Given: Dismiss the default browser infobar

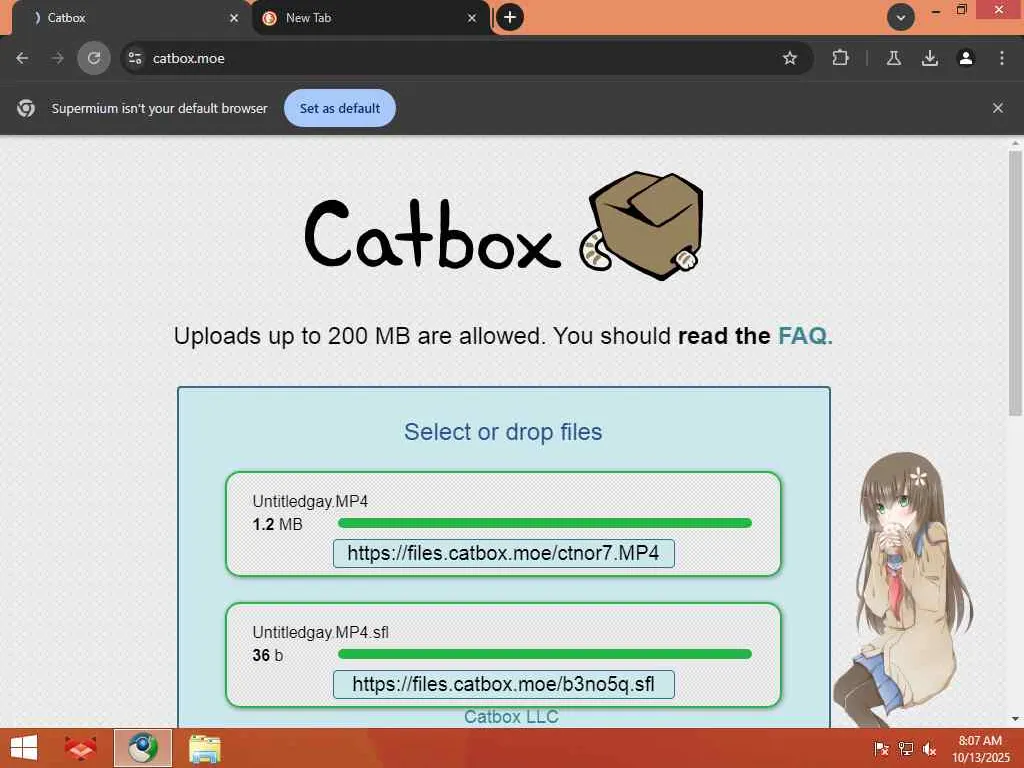Looking at the screenshot, I should coord(997,108).
